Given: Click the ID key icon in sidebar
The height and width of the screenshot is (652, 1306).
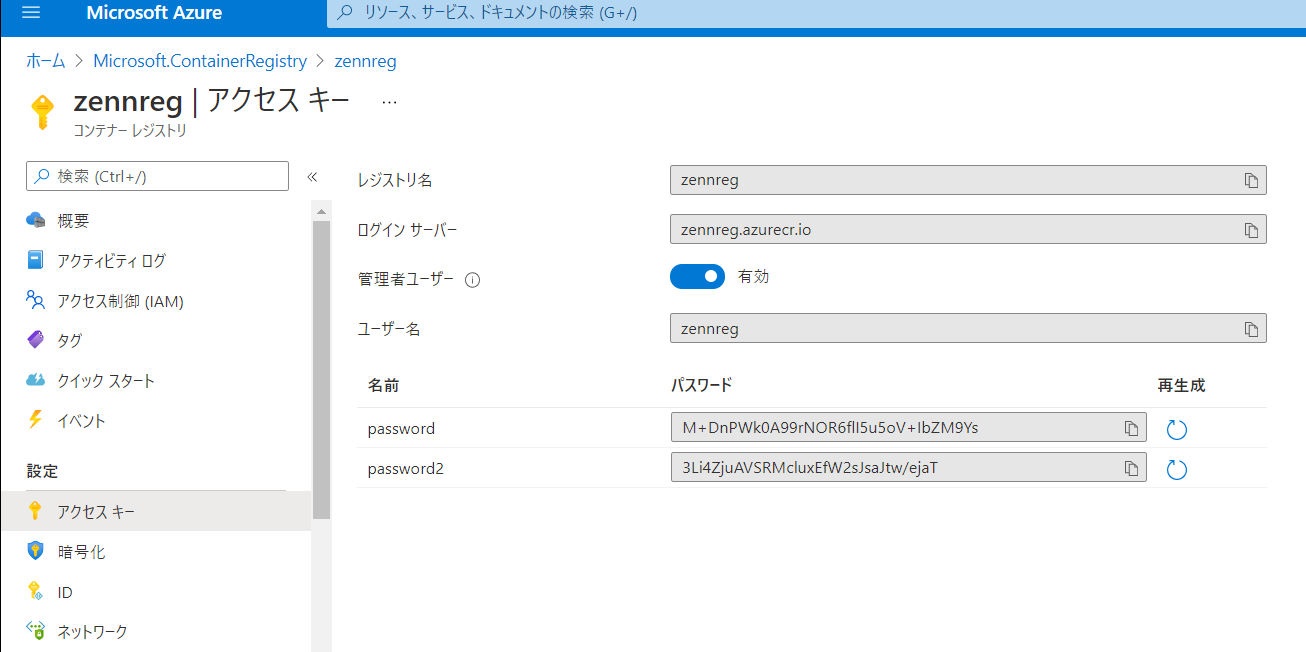Looking at the screenshot, I should click(x=36, y=591).
